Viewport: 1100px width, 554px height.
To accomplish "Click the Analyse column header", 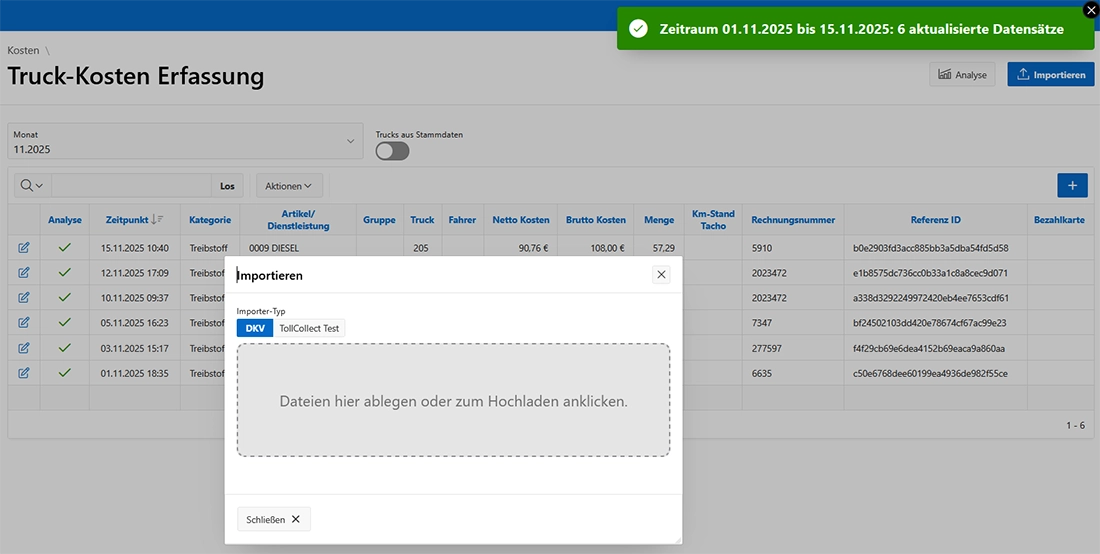I will pyautogui.click(x=65, y=219).
